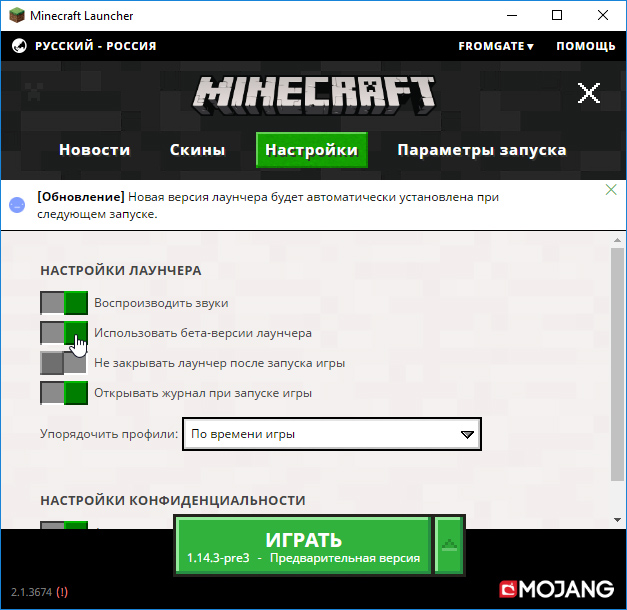This screenshot has width=627, height=610.
Task: Toggle 'Открывать журнал при запуске игры'
Action: [64, 393]
